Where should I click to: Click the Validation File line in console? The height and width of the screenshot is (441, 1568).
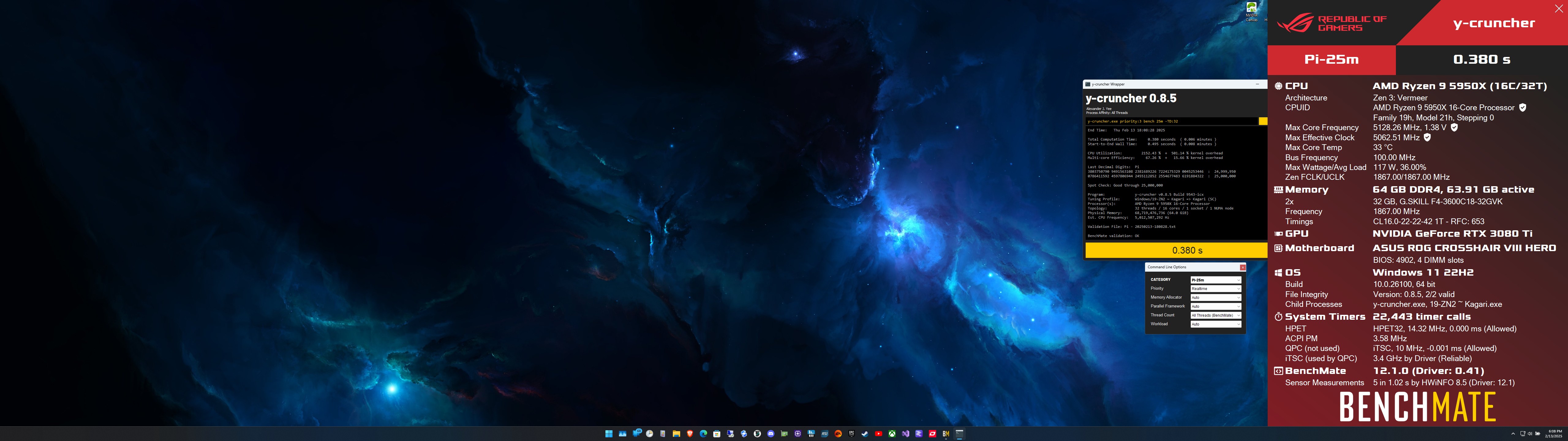(1132, 227)
